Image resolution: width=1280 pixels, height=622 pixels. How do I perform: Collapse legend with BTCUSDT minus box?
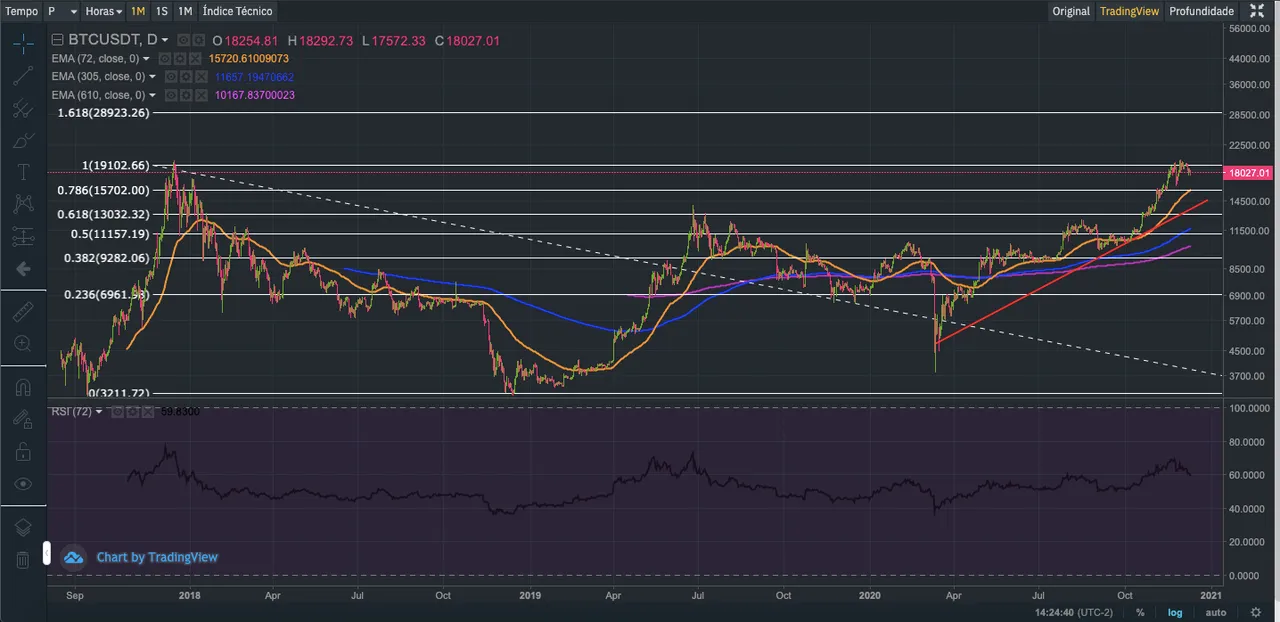click(58, 40)
